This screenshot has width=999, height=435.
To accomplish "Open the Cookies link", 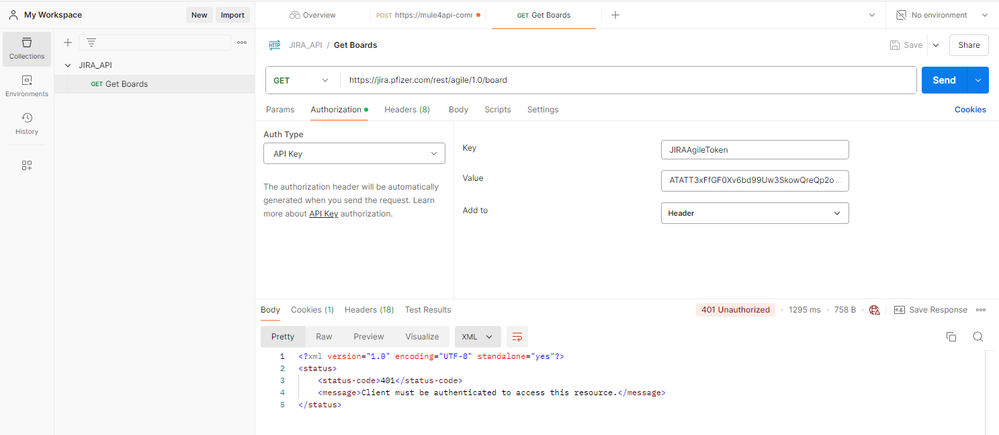I will 970,110.
